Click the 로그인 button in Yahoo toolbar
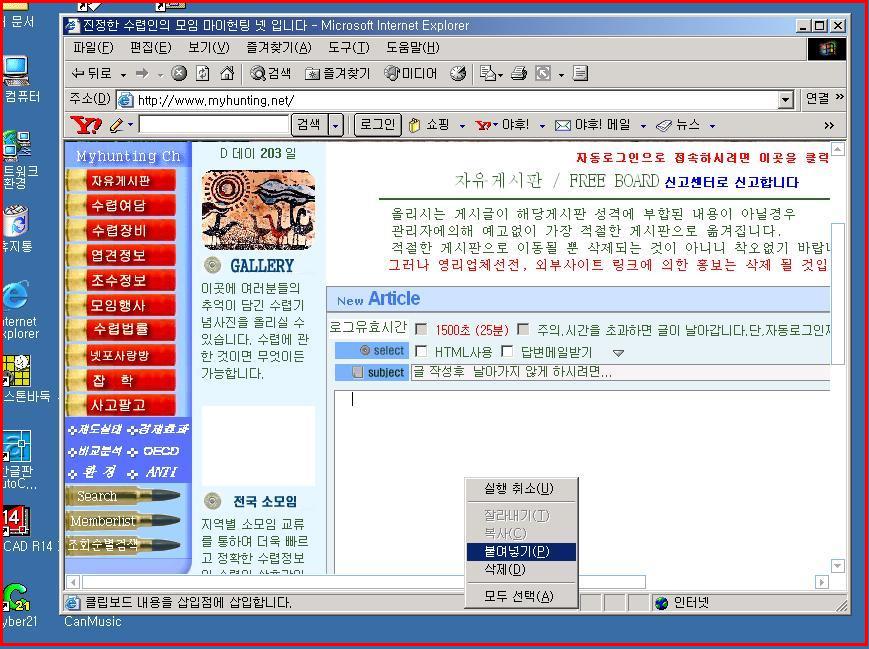Screen dimensions: 869x649 click(x=377, y=125)
